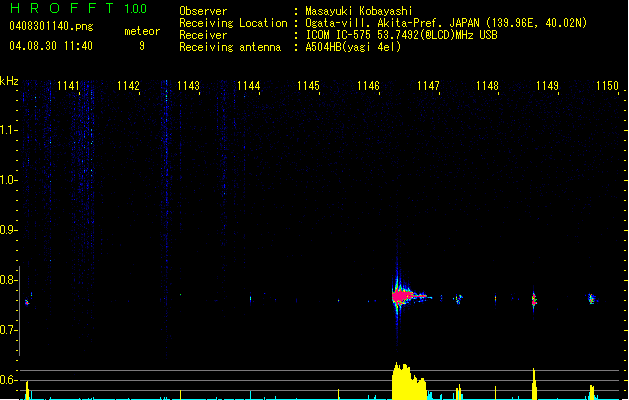Click the Ogata-vill. Akita-Pref. JAPAN location text
The height and width of the screenshot is (400, 629).
pyautogui.click(x=446, y=23)
